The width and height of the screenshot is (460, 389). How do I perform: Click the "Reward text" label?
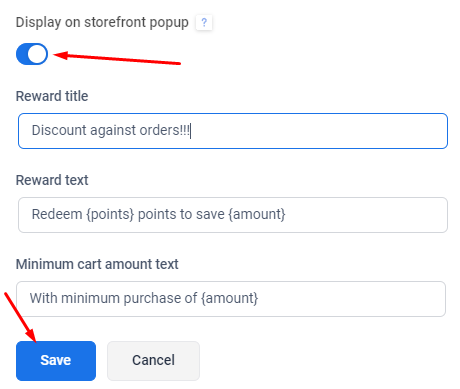pos(52,180)
